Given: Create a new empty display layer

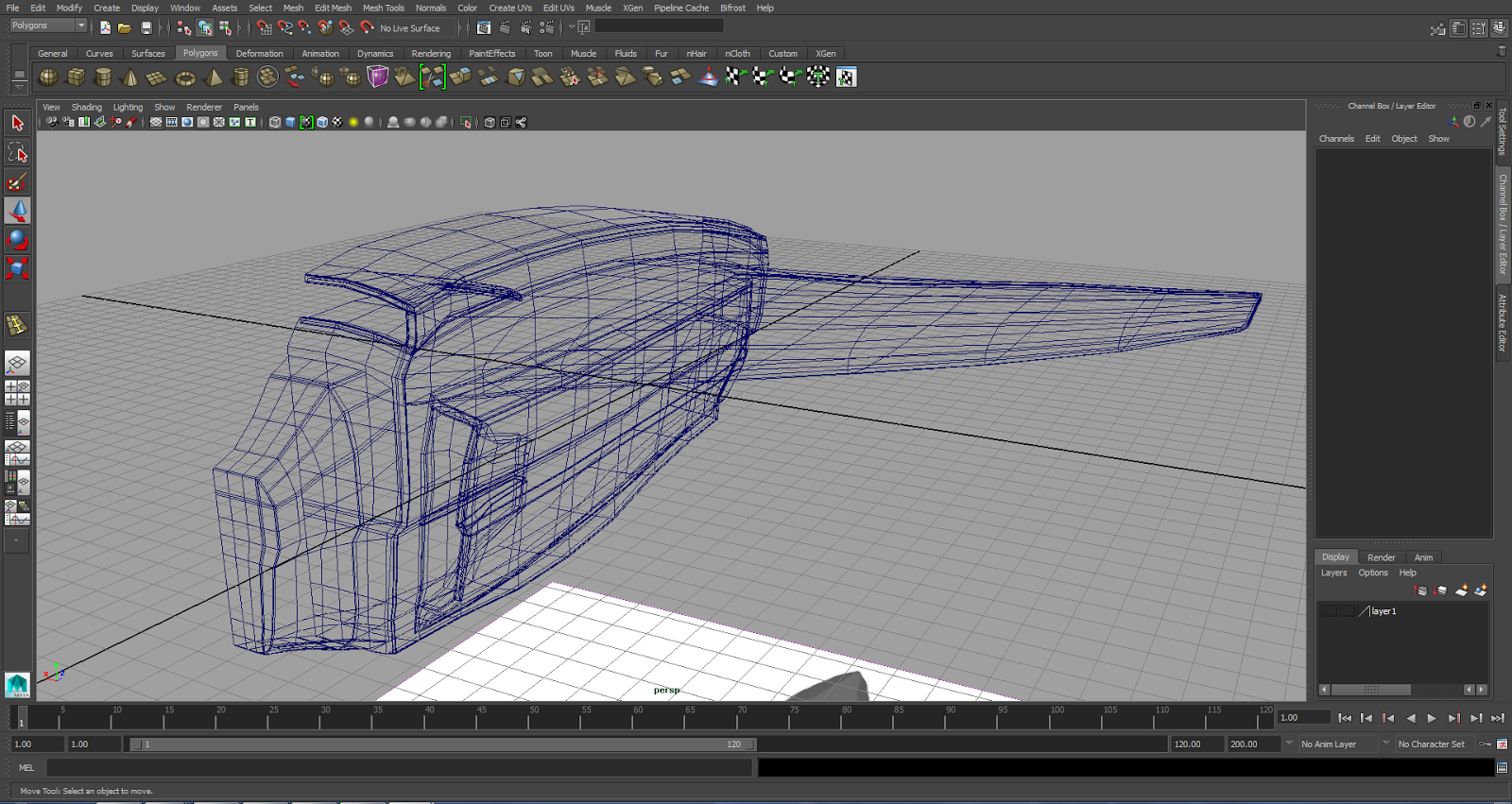Looking at the screenshot, I should (1461, 590).
